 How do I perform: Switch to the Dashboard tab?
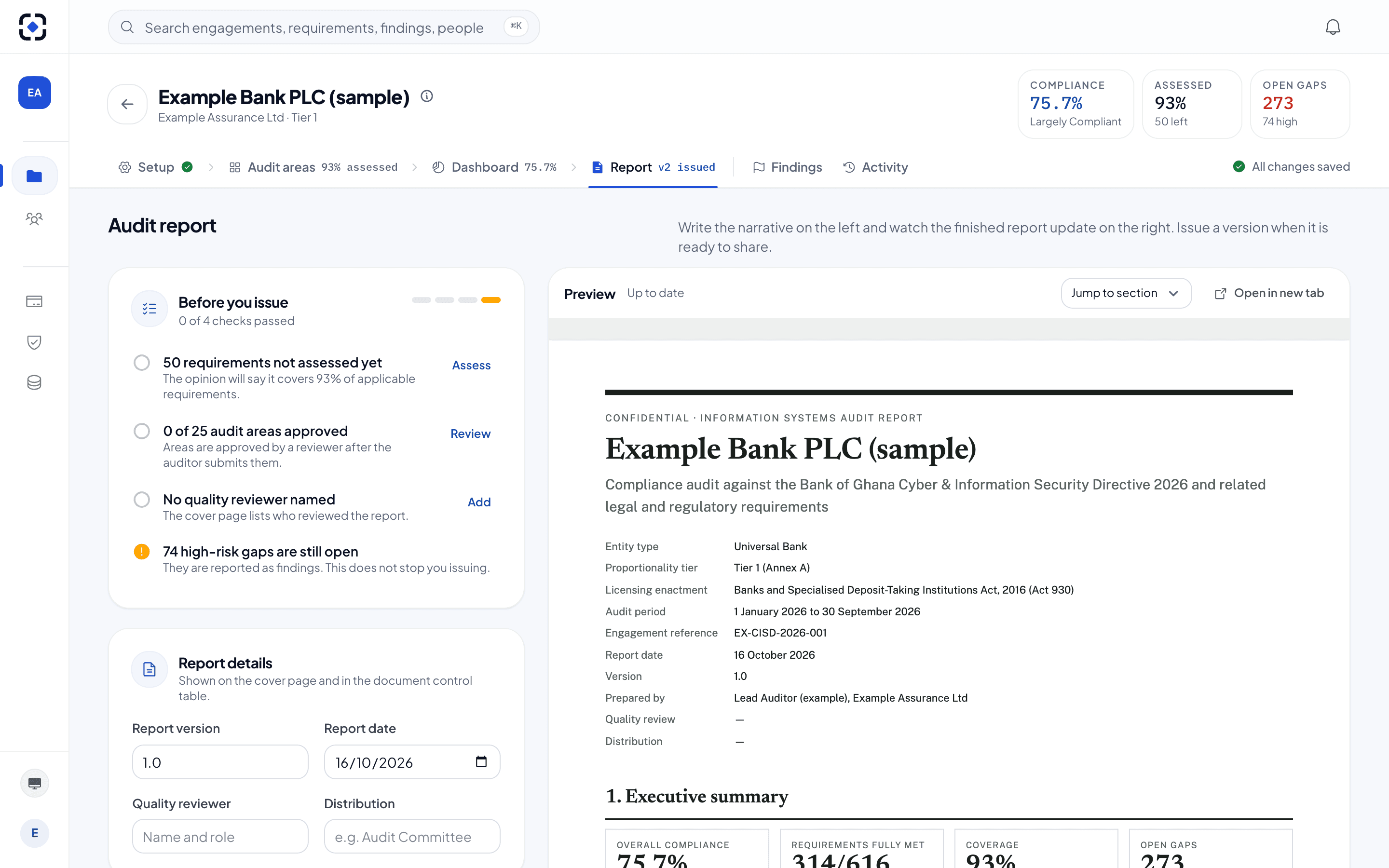tap(495, 167)
